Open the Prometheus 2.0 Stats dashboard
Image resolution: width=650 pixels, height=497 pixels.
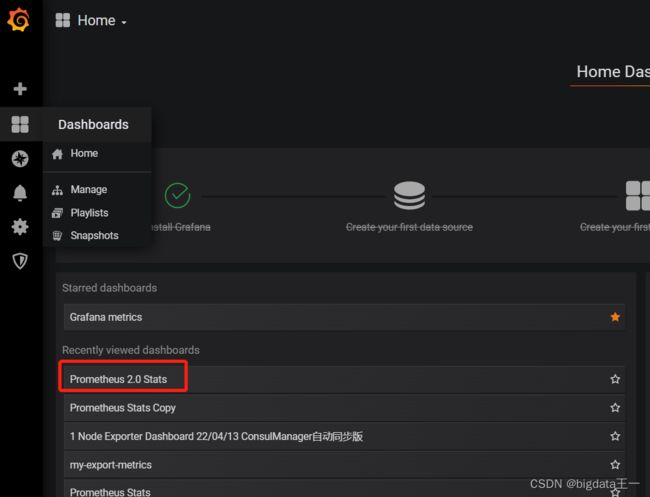click(x=344, y=379)
